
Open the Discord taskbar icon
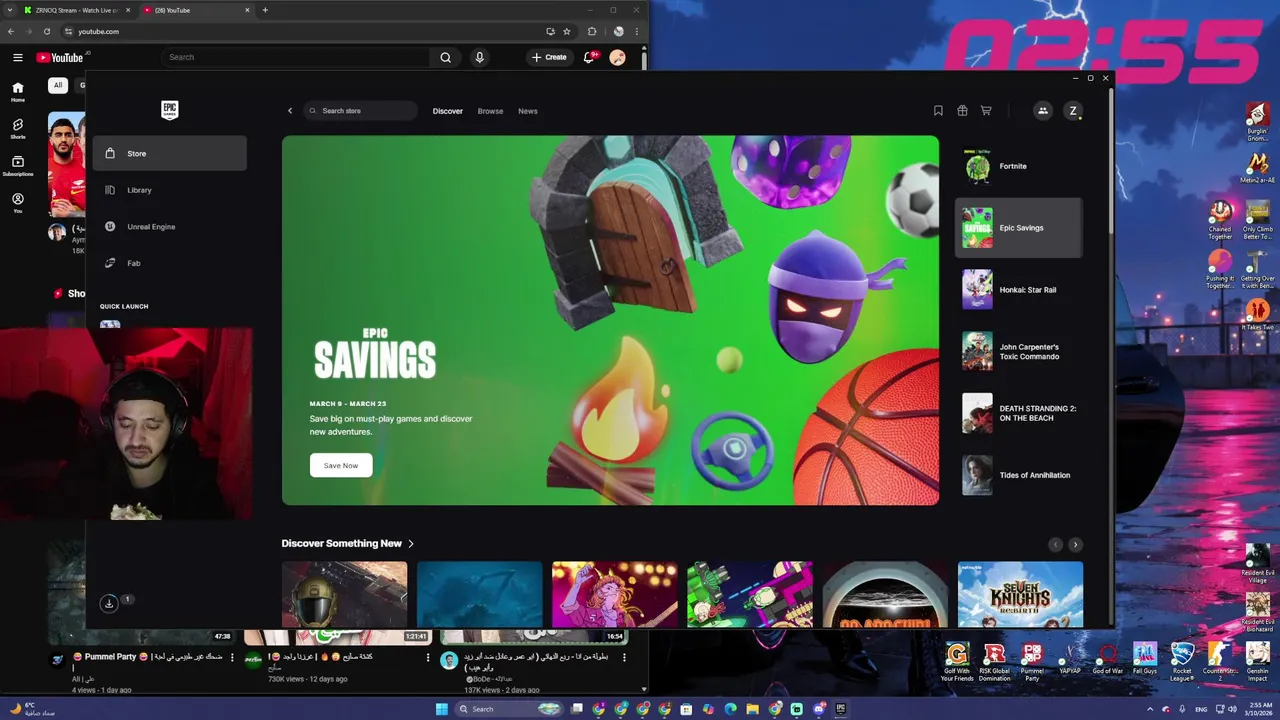click(x=819, y=709)
